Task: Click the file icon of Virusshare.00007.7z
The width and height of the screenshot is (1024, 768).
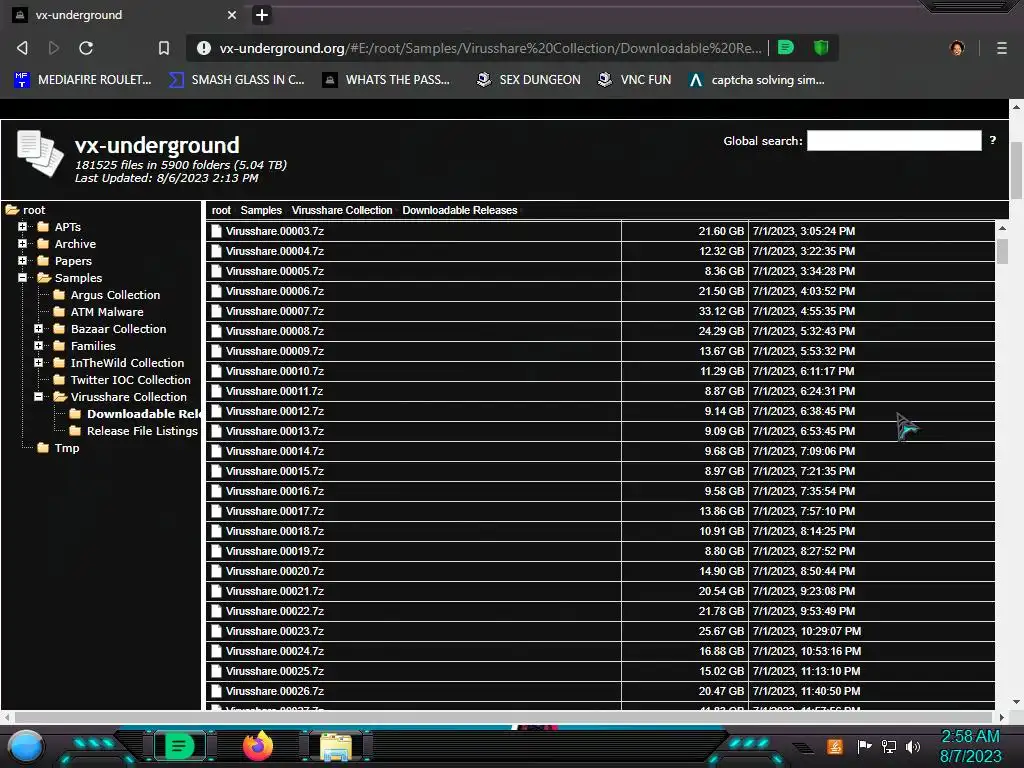Action: coord(216,311)
